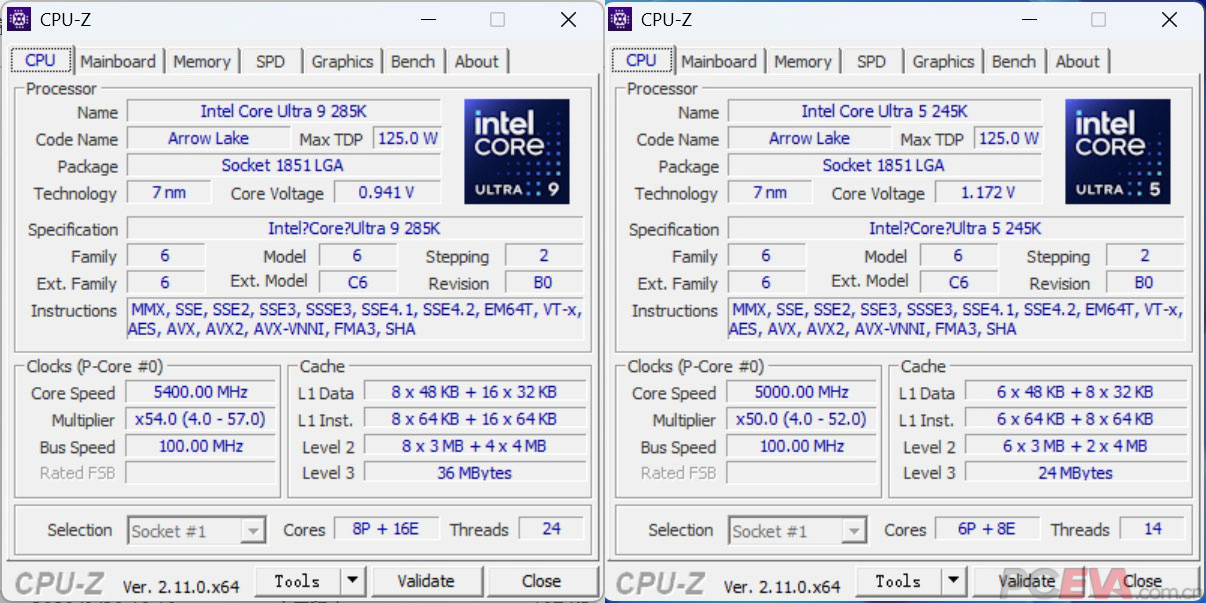Click the L1 Data value 6 x 48 KB + 8 x 32 KB
1206x603 pixels.
[x=1076, y=392]
